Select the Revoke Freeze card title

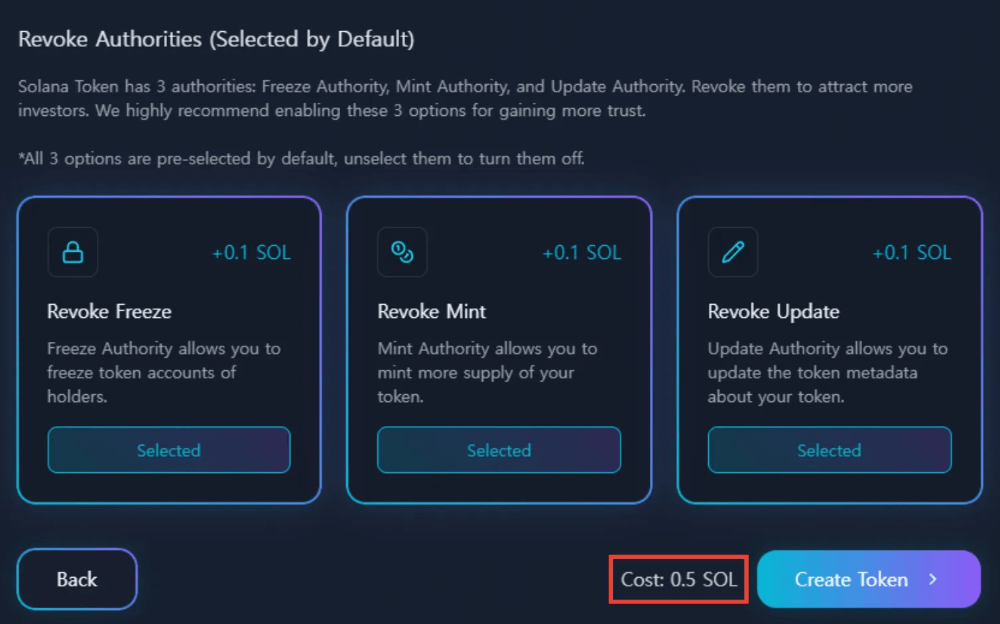109,311
